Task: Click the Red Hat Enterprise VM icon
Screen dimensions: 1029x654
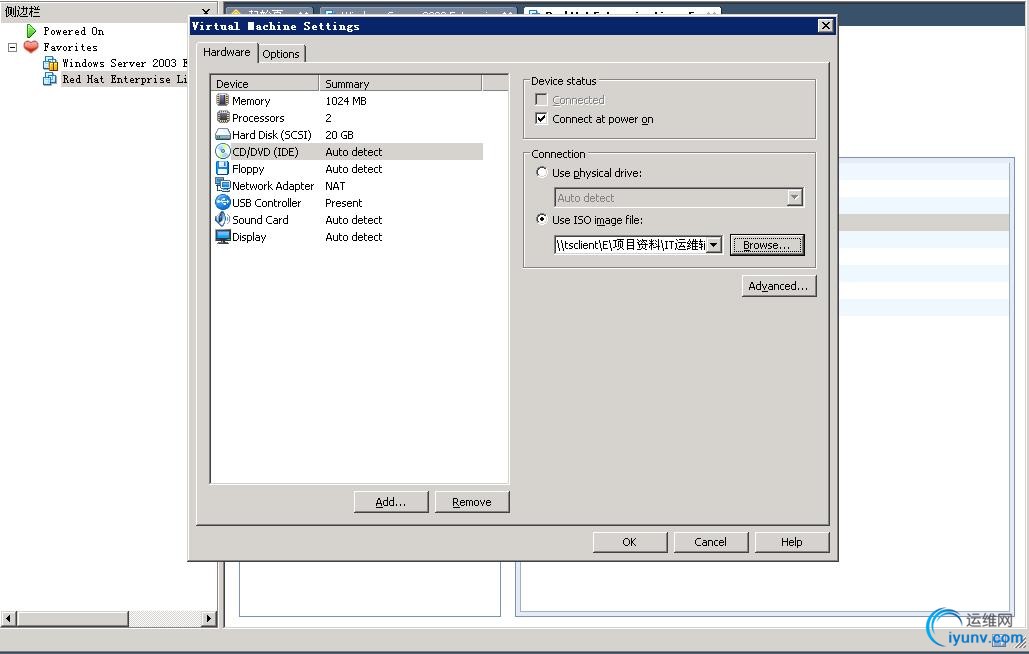Action: [x=50, y=79]
